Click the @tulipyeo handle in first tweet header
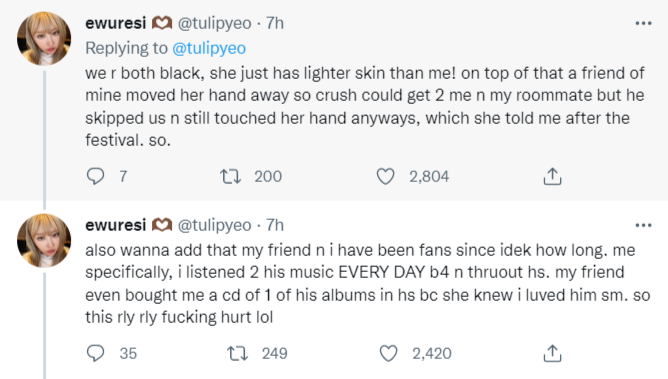Screen dimensions: 668x379 (x=214, y=23)
